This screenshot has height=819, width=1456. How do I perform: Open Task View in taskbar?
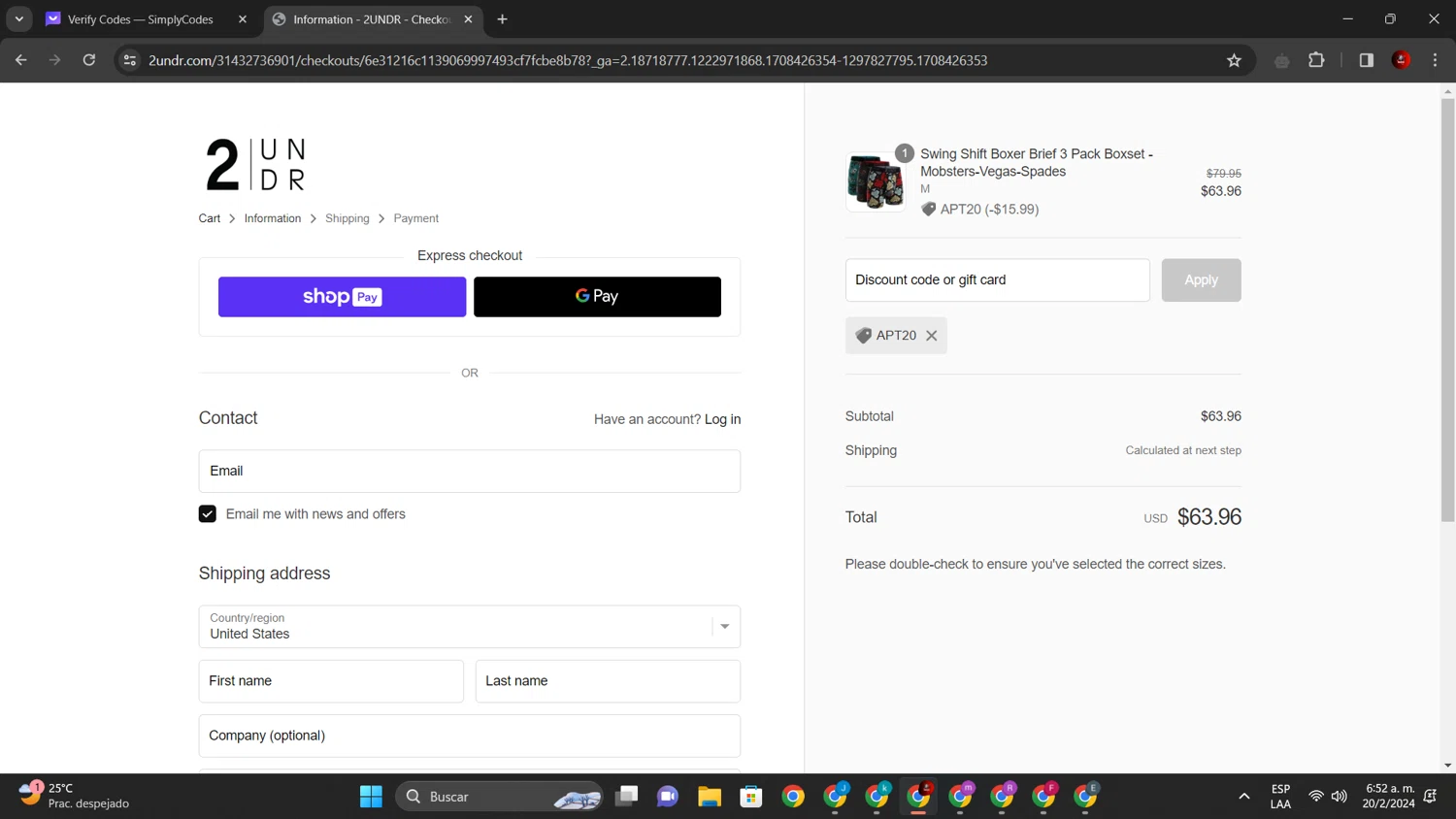pos(627,797)
